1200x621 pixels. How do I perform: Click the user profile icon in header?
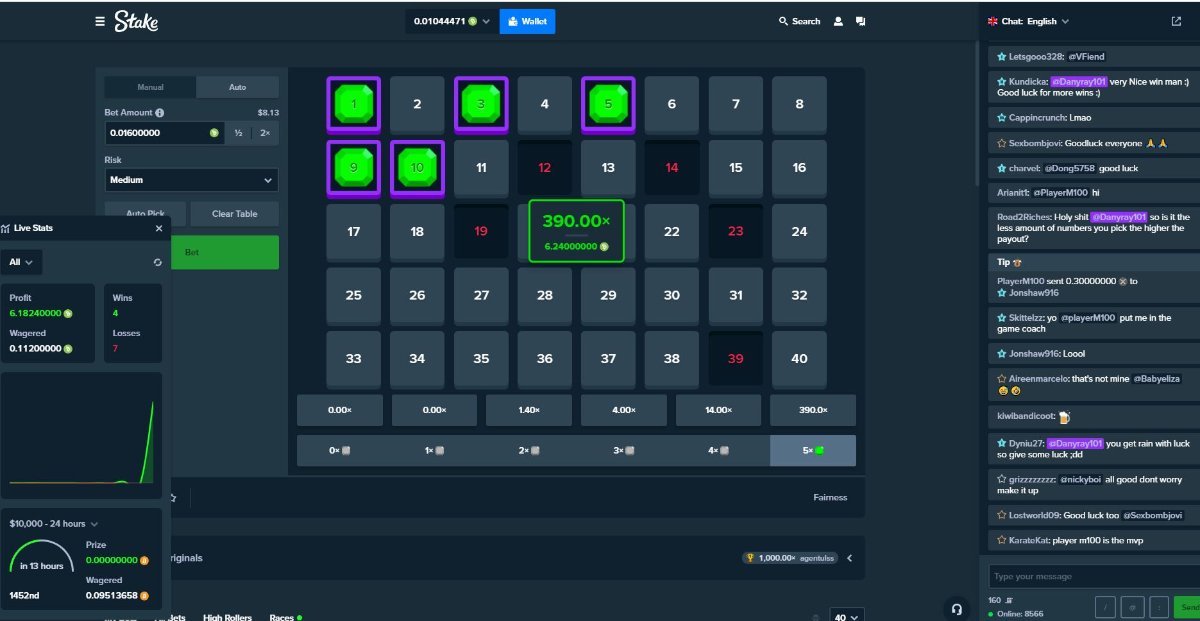coord(838,21)
